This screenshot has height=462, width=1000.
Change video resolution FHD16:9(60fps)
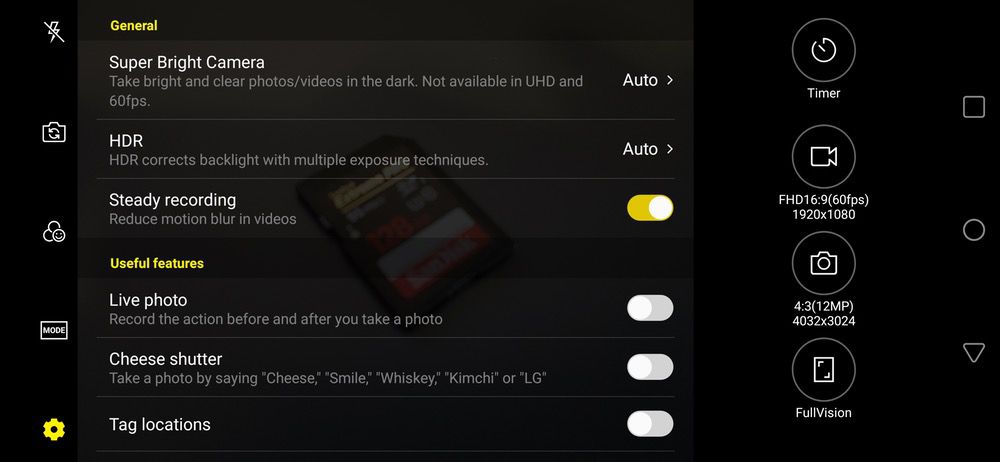click(x=823, y=156)
